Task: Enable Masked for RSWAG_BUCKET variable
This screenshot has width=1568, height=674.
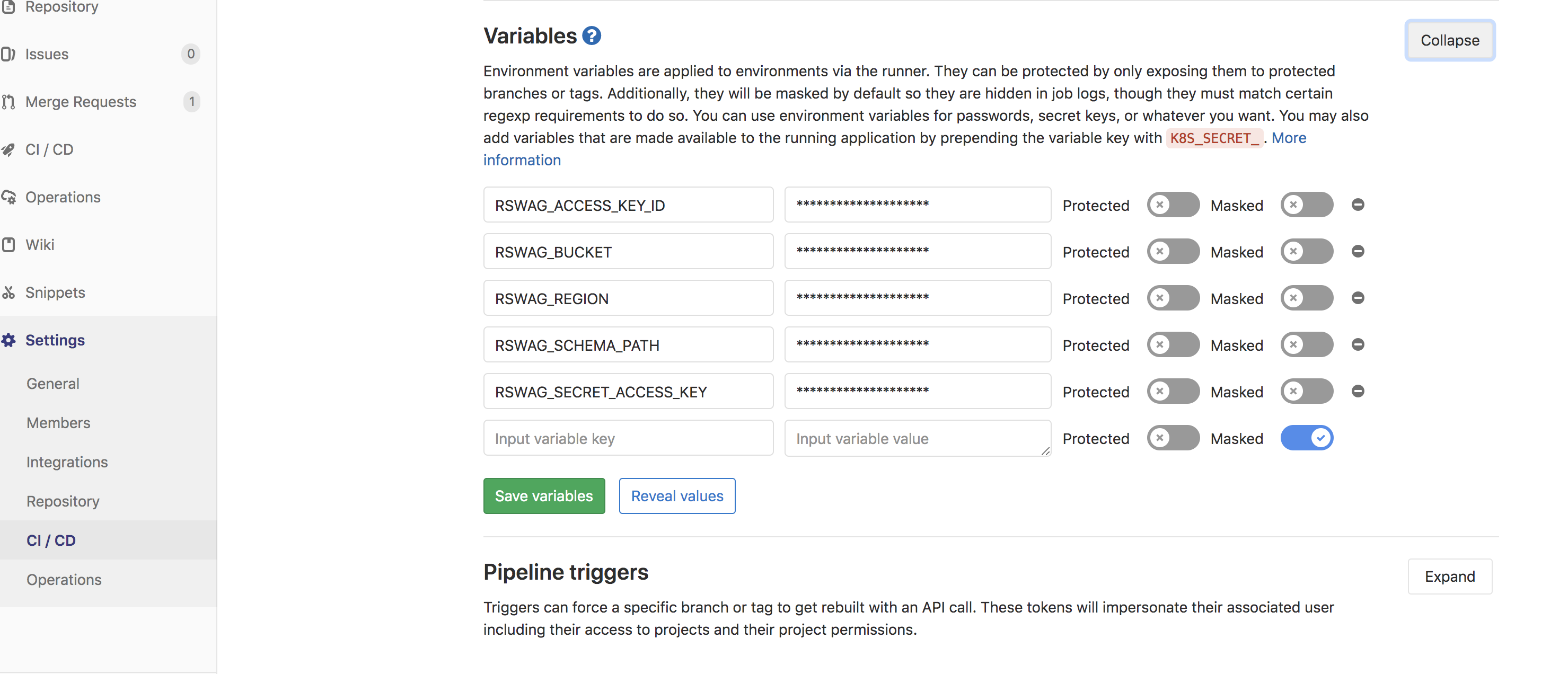Action: [x=1306, y=251]
